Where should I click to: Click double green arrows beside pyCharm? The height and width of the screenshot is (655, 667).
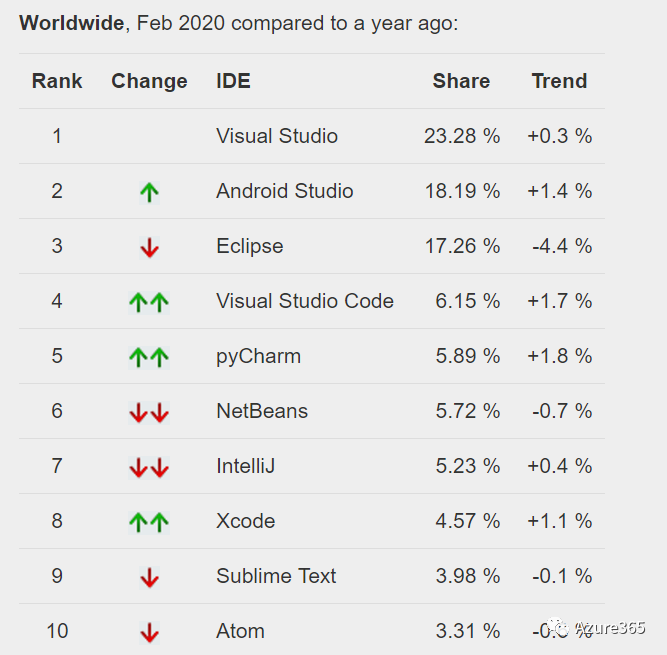149,357
